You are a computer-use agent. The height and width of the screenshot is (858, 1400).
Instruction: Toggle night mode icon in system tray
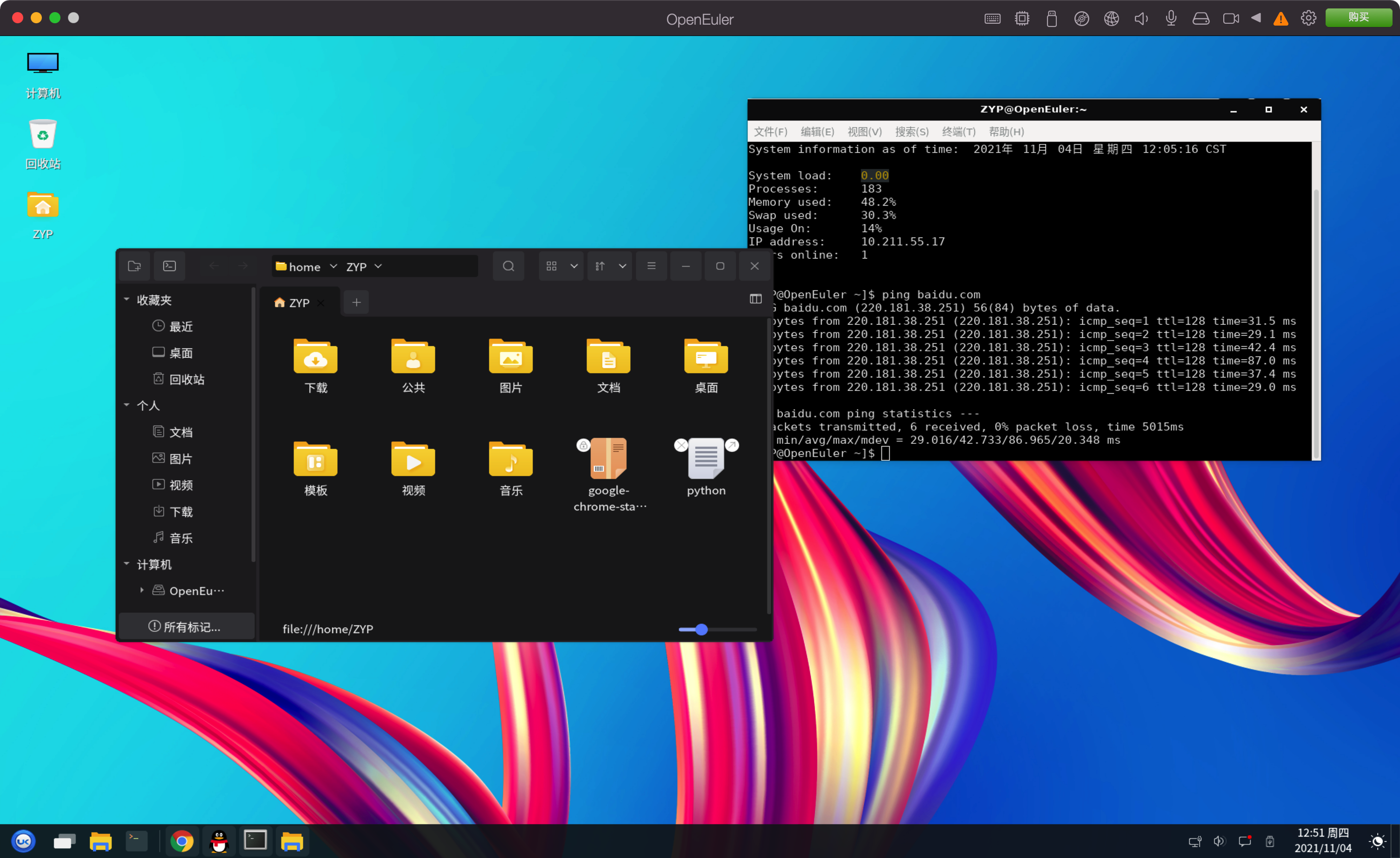pyautogui.click(x=1377, y=841)
